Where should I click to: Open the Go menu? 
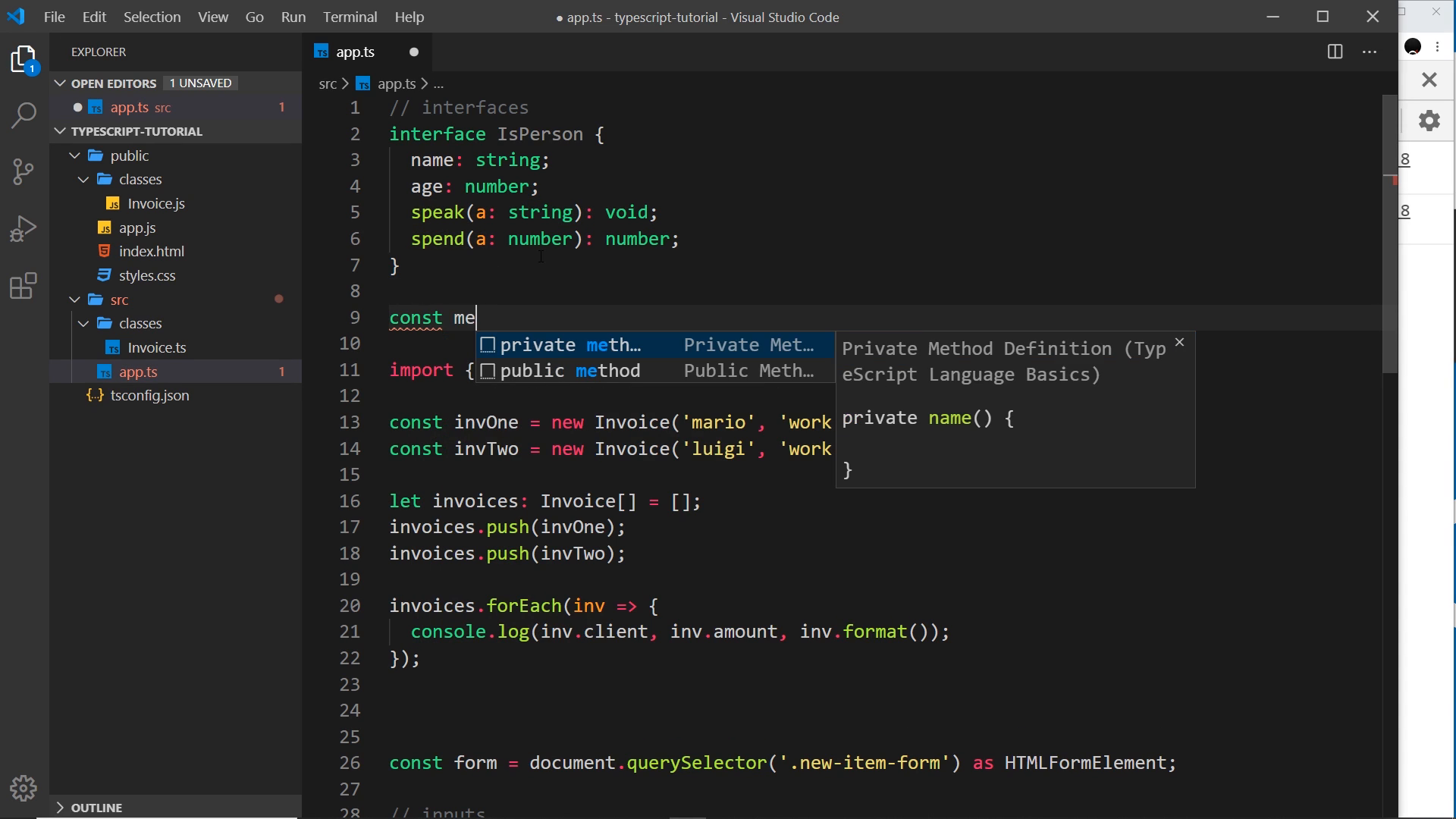pos(255,17)
